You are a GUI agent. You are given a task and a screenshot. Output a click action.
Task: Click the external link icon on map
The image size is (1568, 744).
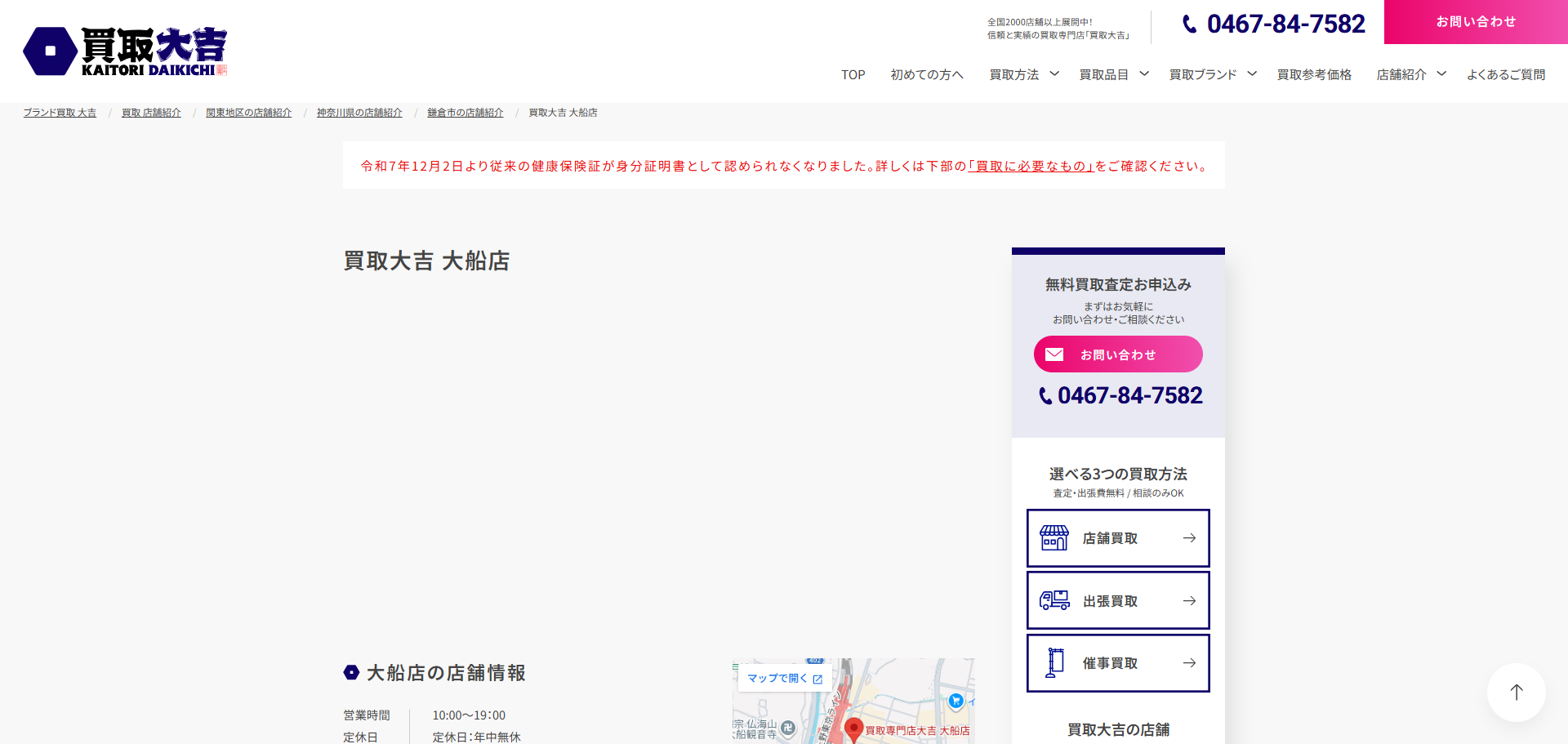point(817,679)
